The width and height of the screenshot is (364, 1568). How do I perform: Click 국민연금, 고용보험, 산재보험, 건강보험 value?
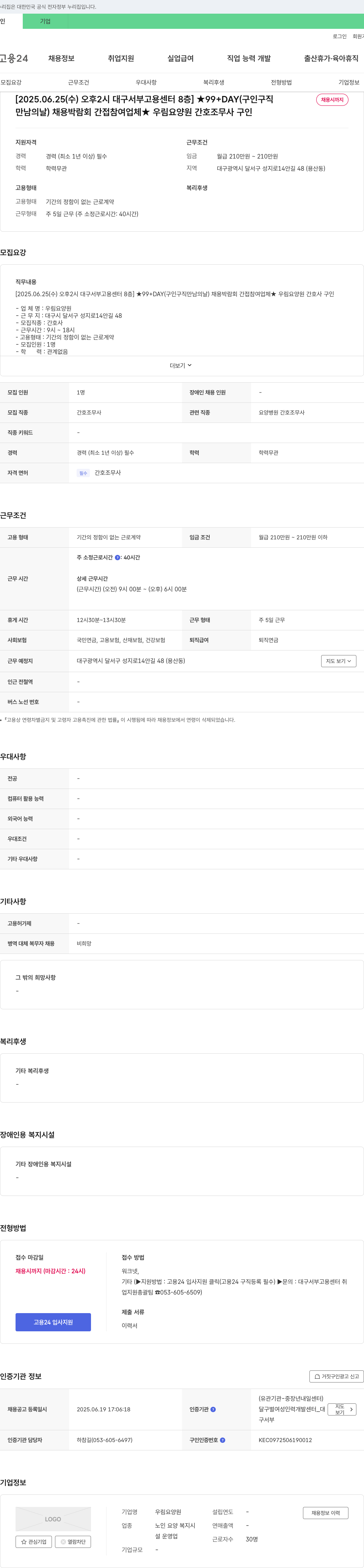[121, 640]
